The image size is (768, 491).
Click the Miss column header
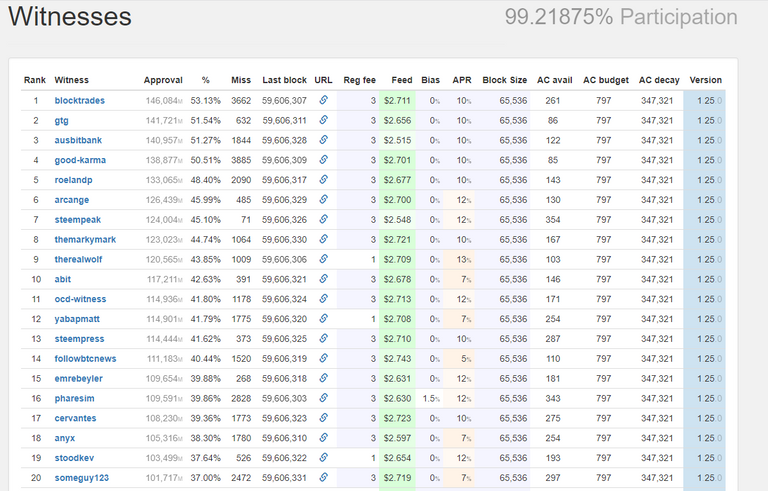click(241, 80)
